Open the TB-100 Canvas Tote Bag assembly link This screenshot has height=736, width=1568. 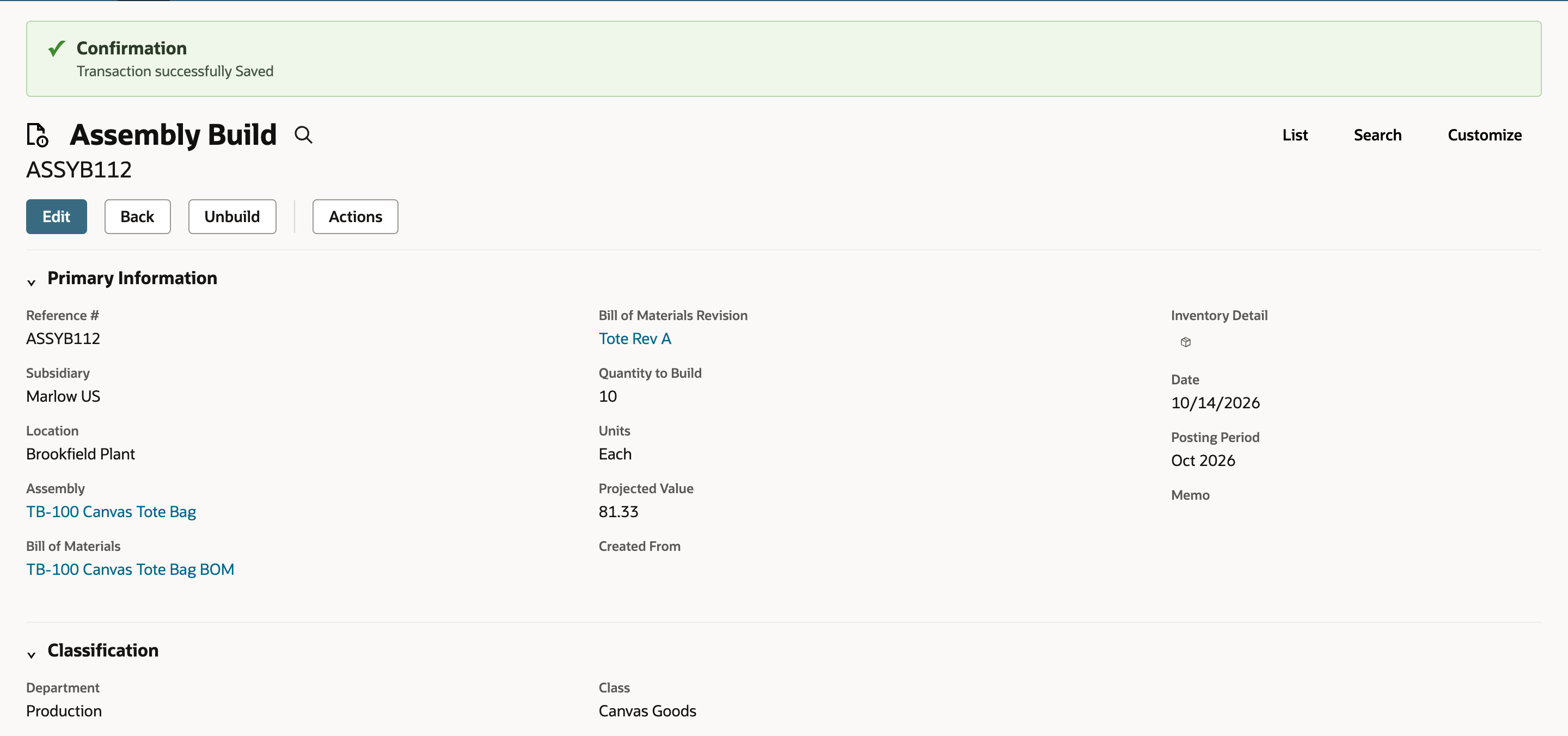[111, 512]
